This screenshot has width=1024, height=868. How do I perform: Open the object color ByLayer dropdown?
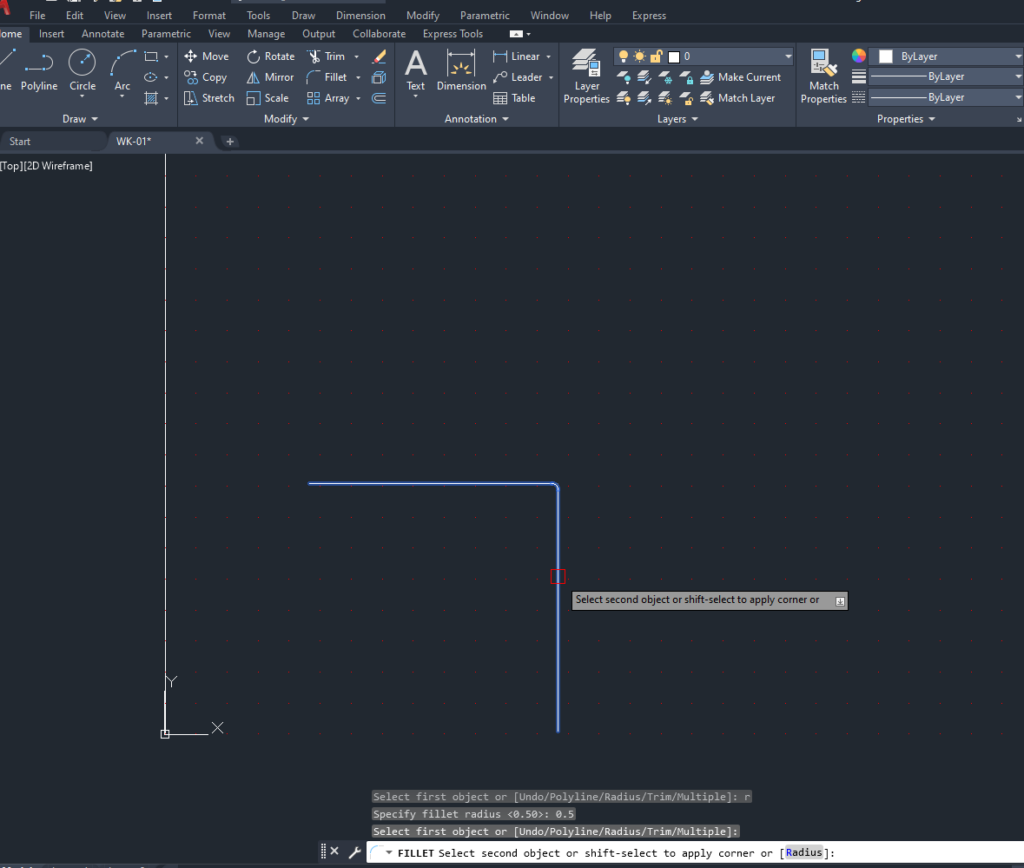(945, 57)
